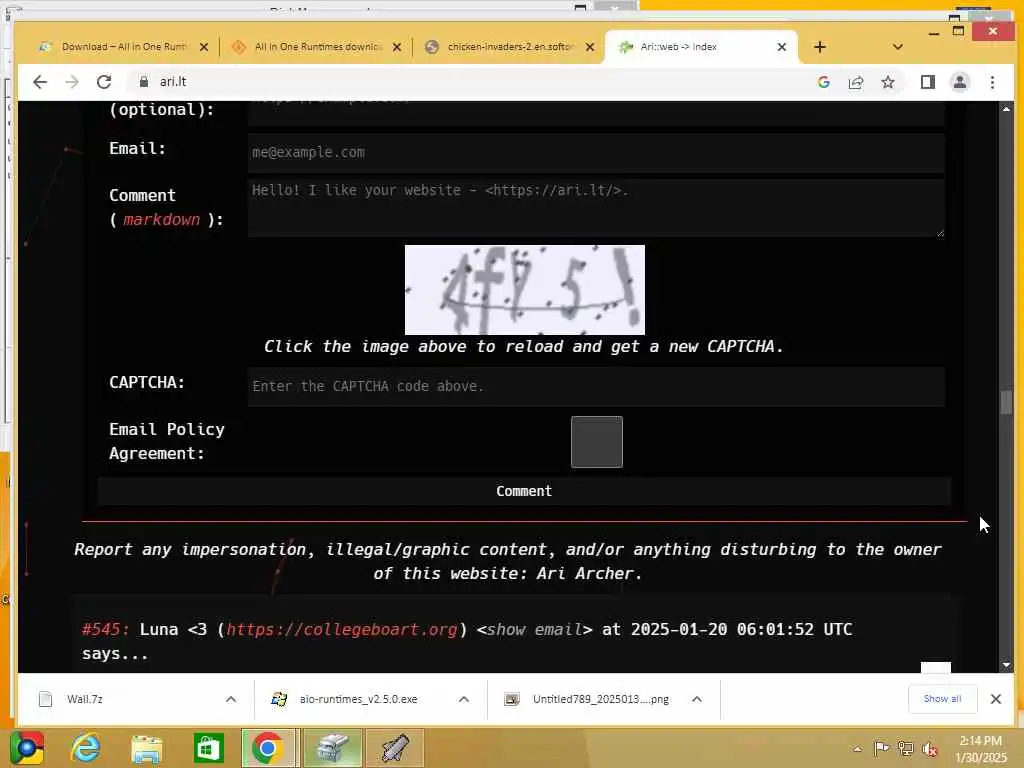
Task: Expand Untitled789 png download options
Action: coord(697,699)
